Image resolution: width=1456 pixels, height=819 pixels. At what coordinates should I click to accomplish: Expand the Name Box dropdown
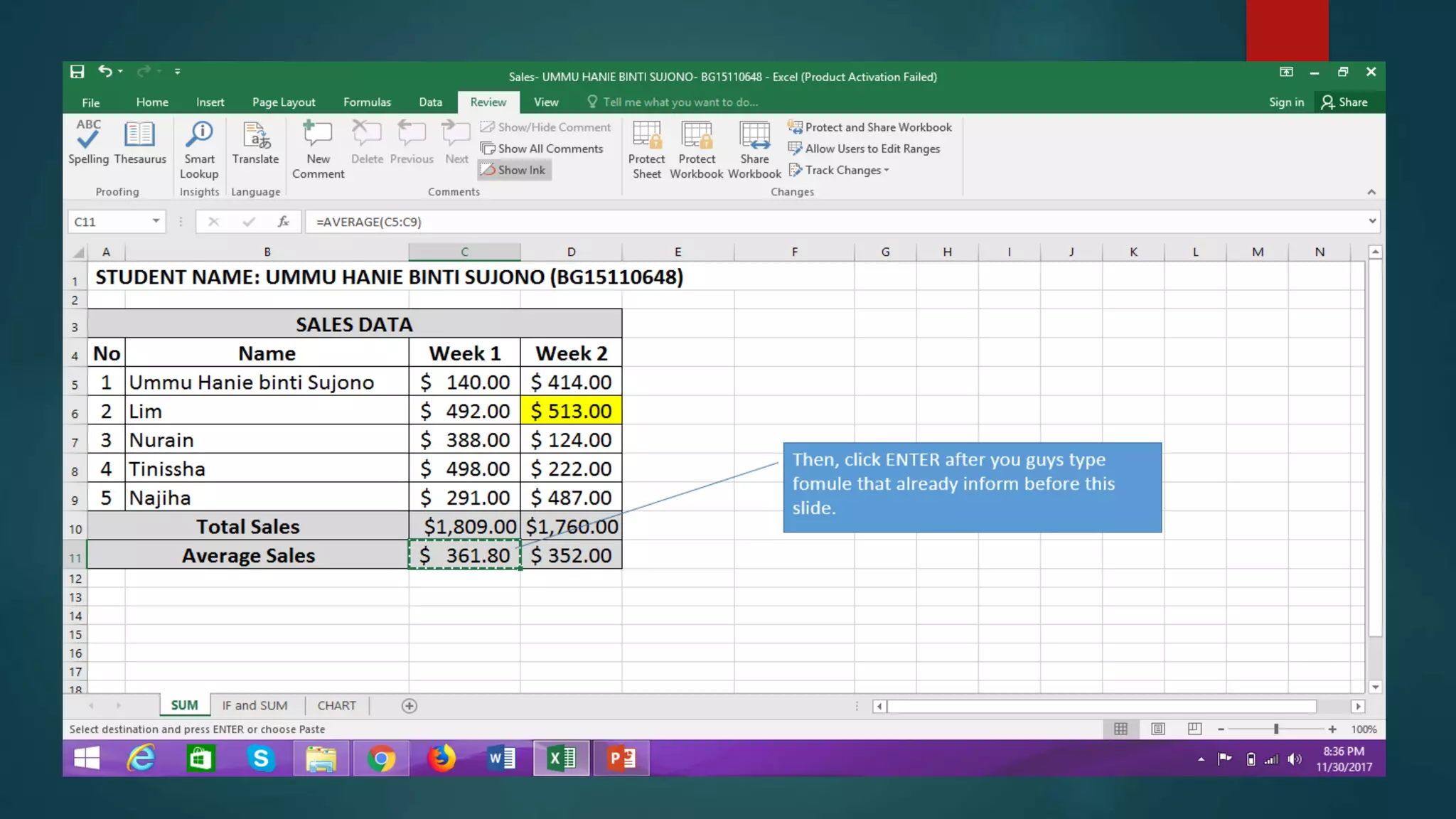click(x=156, y=221)
